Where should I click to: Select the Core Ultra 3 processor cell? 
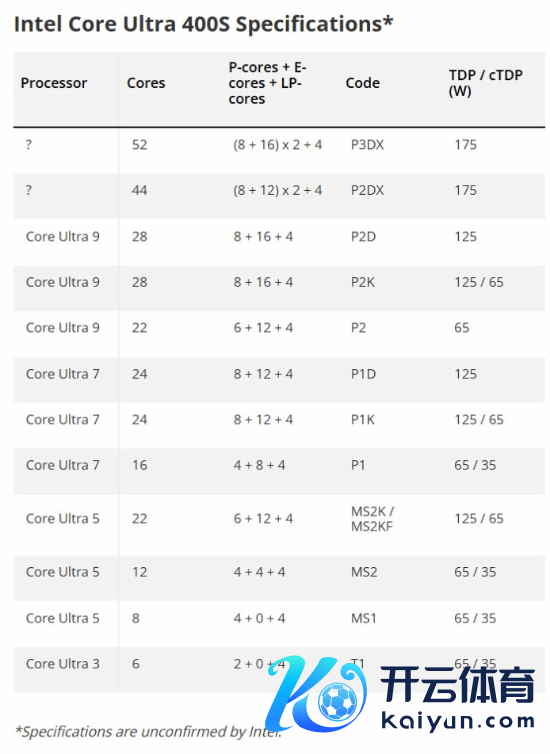(62, 664)
